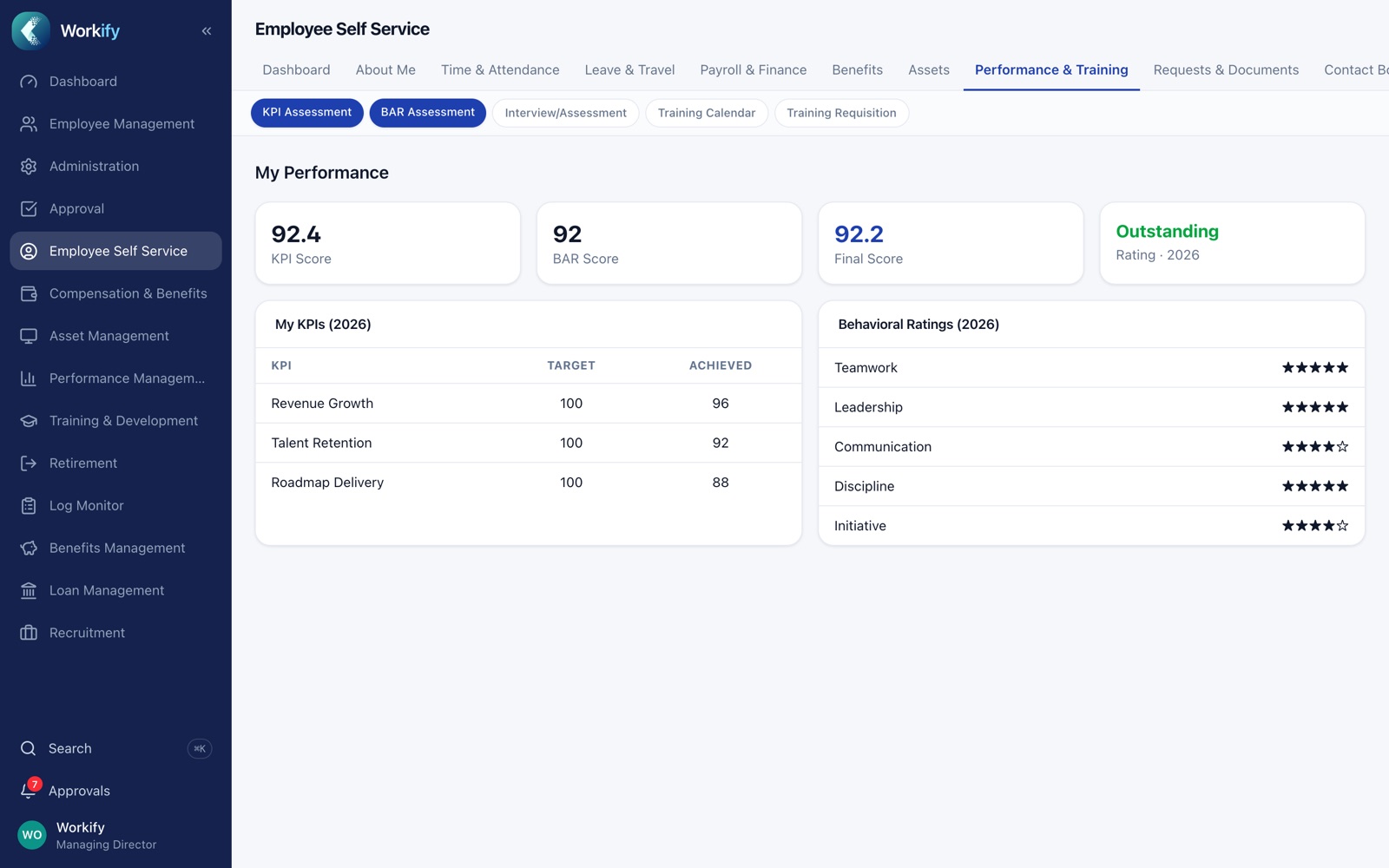Click the Log Monitor clipboard icon

tap(29, 506)
